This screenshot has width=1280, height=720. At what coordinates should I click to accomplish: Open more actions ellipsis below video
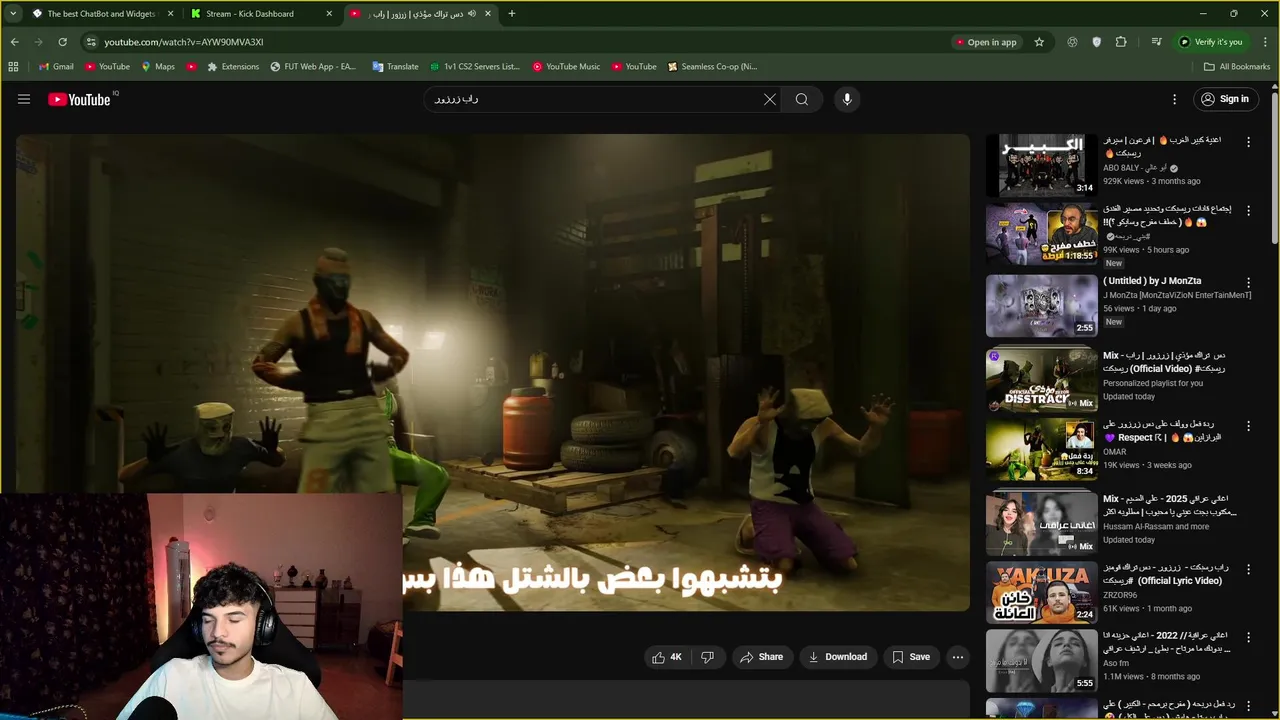(x=958, y=657)
